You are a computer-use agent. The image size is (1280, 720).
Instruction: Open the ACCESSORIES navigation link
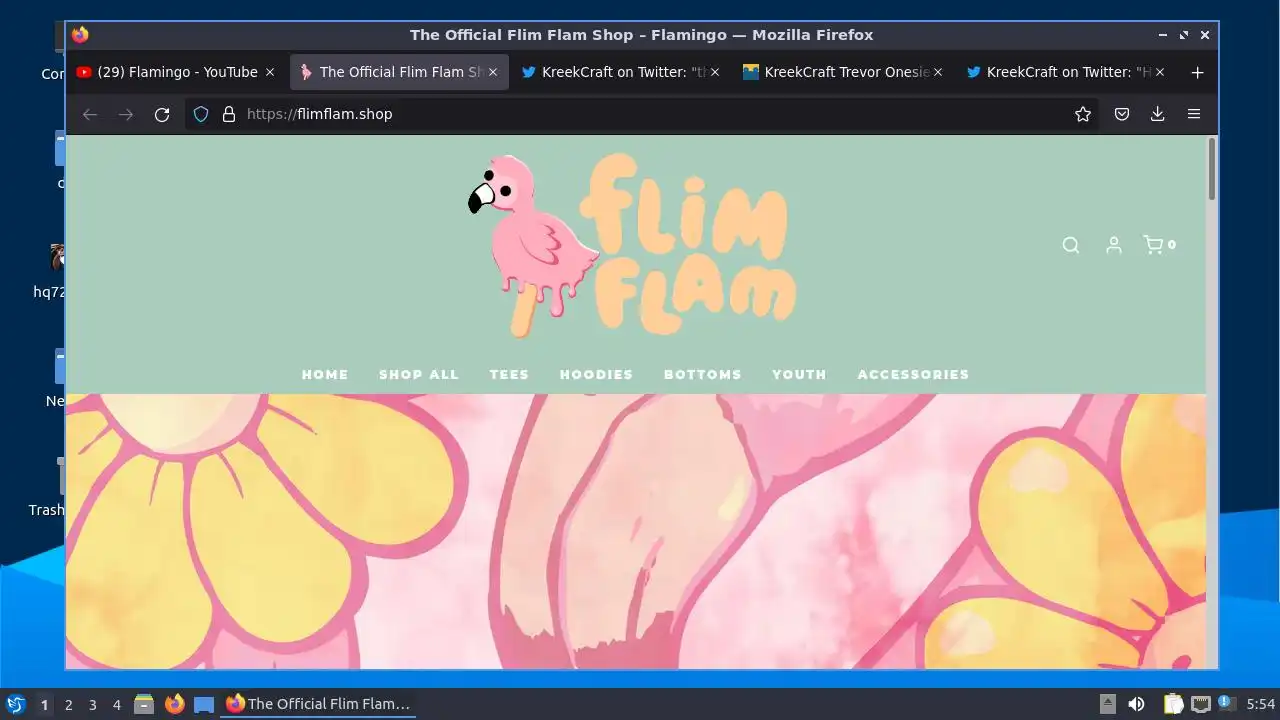pyautogui.click(x=913, y=374)
